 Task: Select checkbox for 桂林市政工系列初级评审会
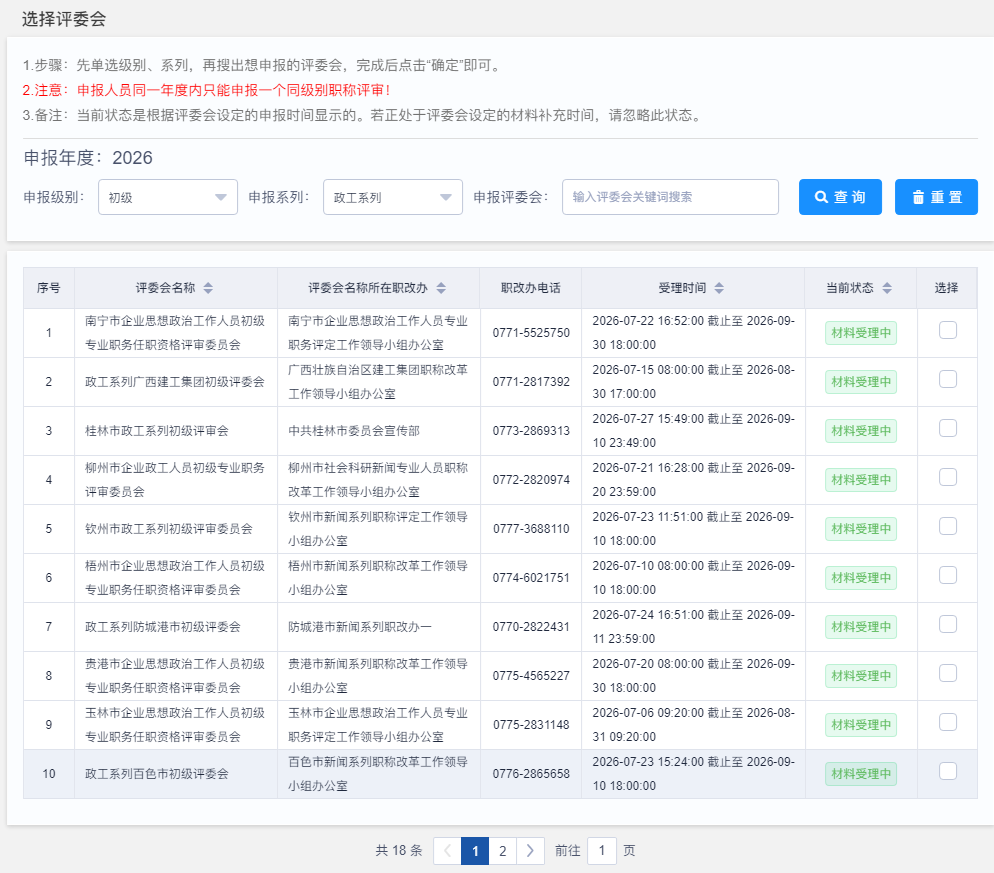[948, 429]
